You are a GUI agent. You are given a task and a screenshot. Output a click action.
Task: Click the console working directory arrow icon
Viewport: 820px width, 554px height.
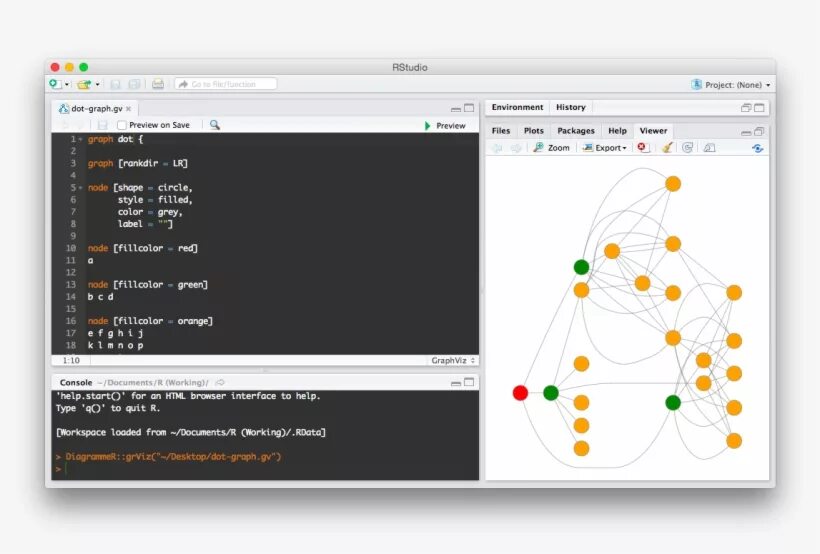[x=220, y=382]
